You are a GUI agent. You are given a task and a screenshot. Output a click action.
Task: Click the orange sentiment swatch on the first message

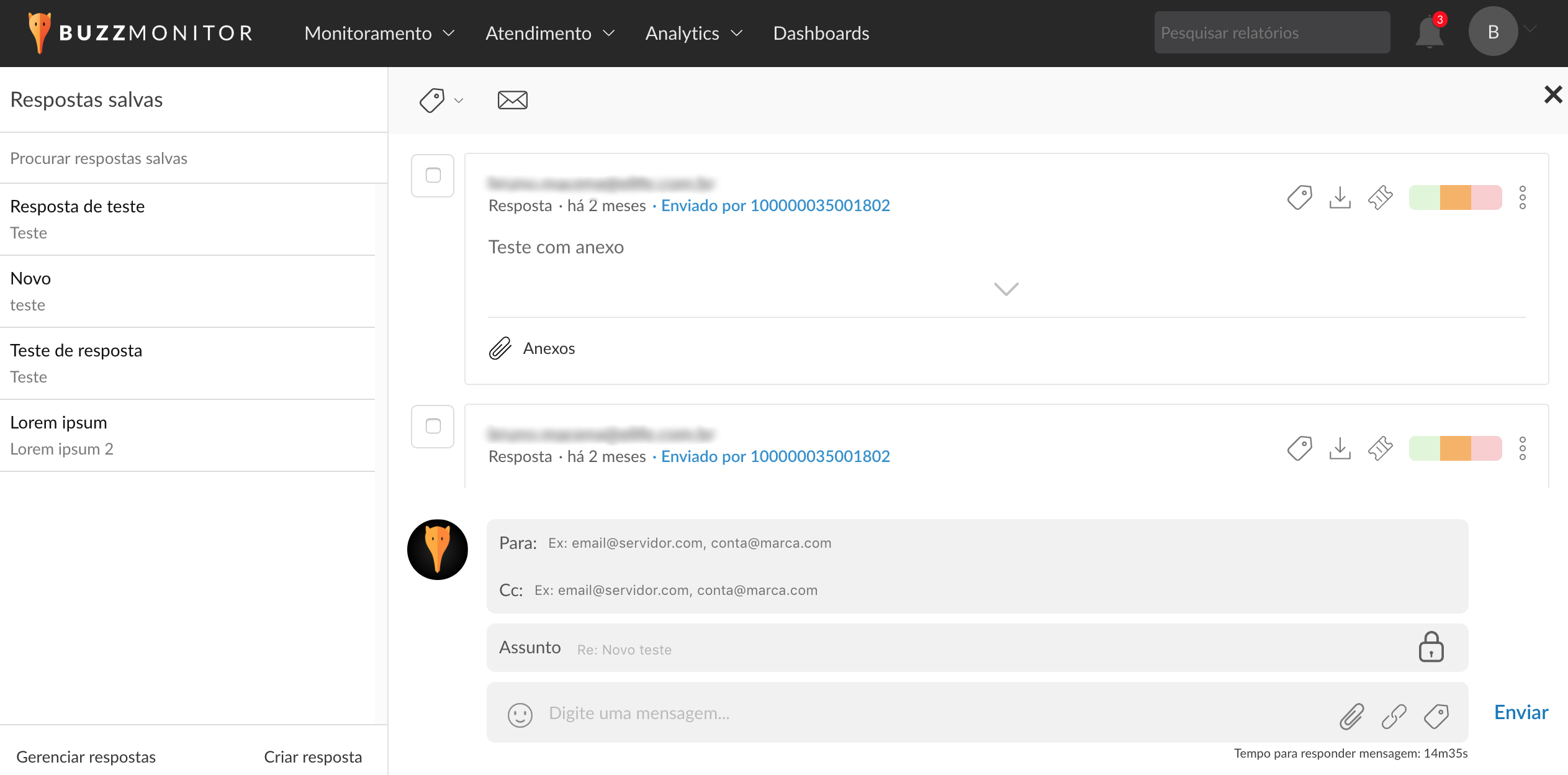click(x=1455, y=197)
